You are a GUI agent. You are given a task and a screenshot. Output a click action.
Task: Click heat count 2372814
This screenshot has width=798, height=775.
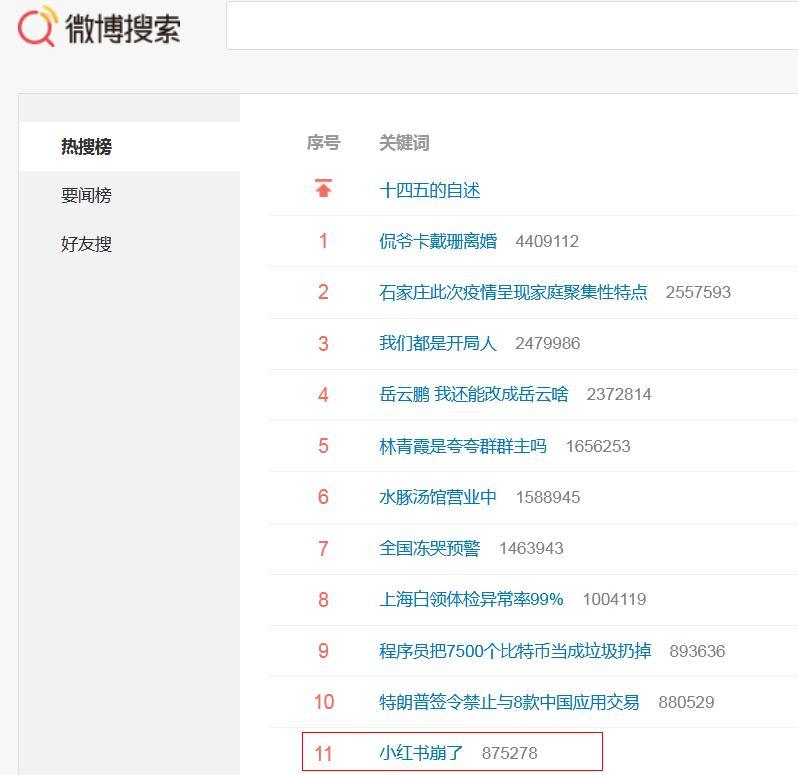click(x=619, y=394)
